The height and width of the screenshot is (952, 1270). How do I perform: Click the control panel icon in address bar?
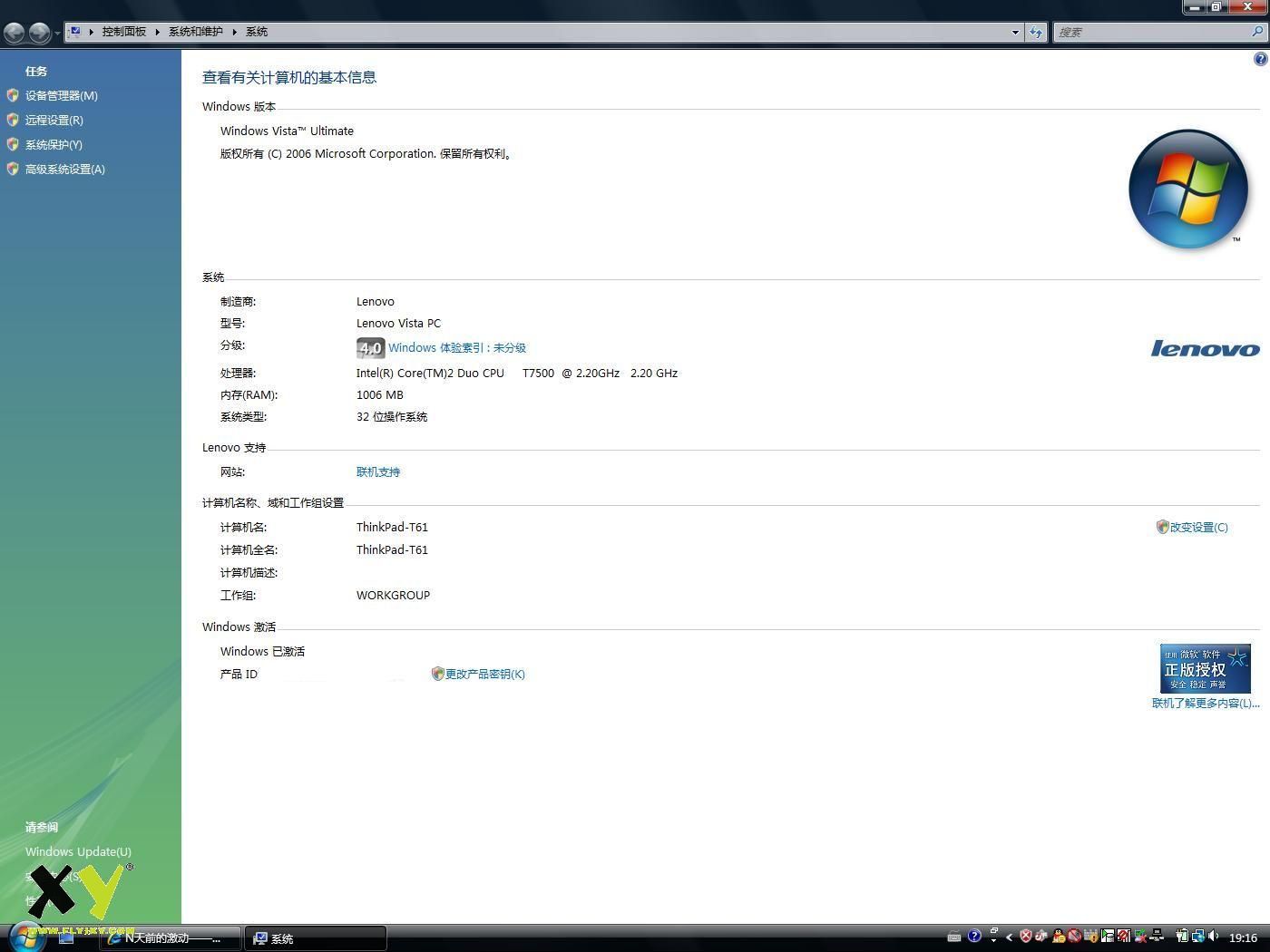tap(75, 31)
